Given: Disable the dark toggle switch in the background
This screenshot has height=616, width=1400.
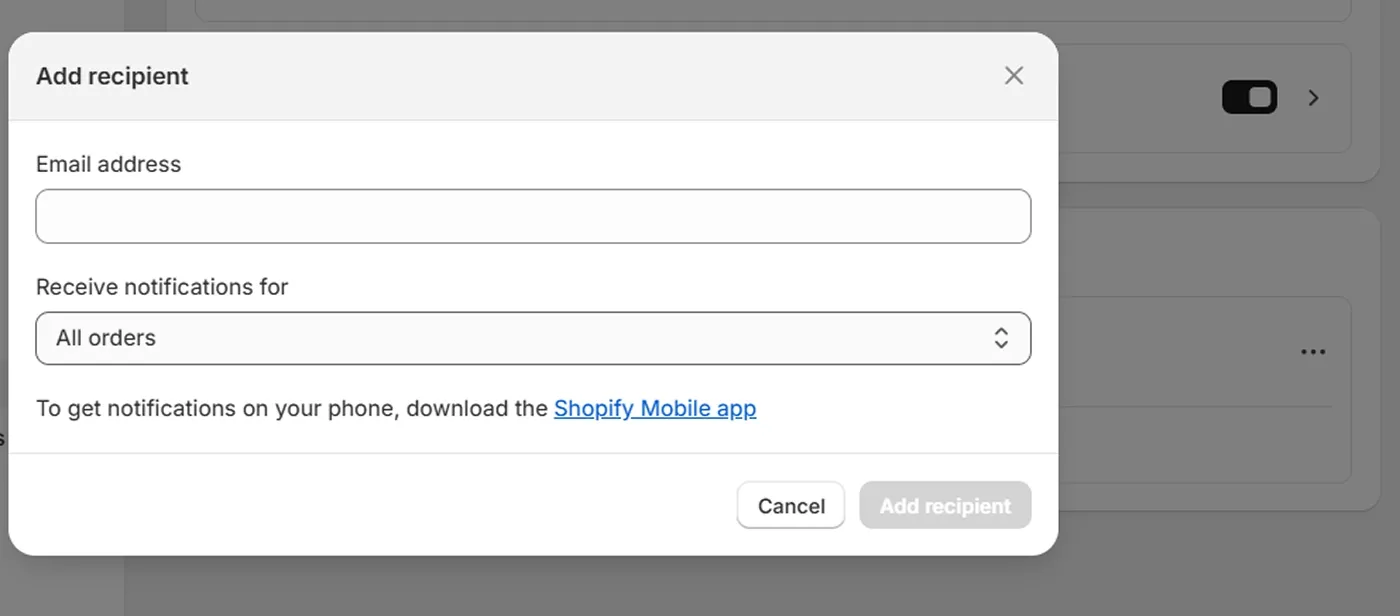Looking at the screenshot, I should pyautogui.click(x=1249, y=97).
